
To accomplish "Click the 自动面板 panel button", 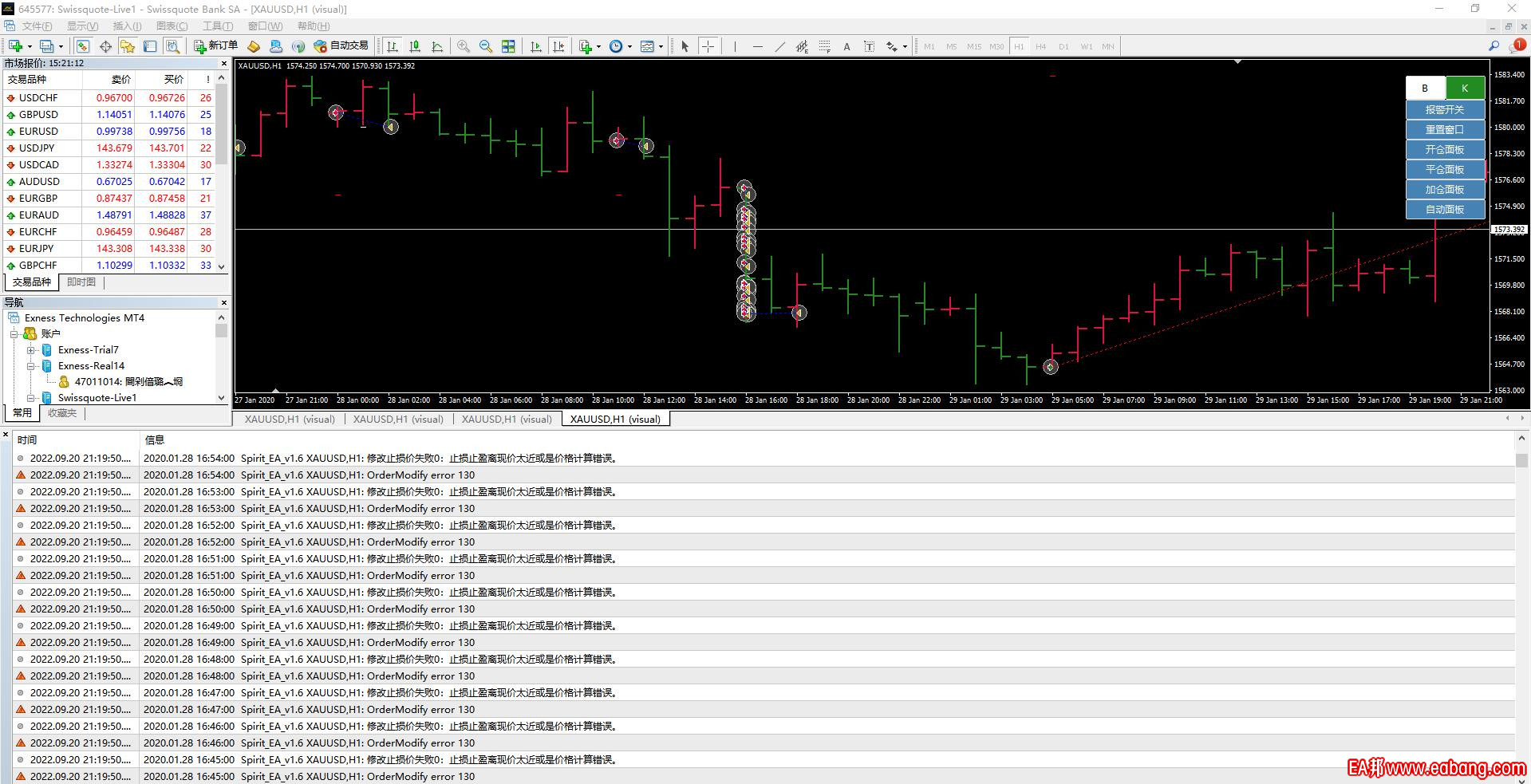I will tap(1445, 209).
